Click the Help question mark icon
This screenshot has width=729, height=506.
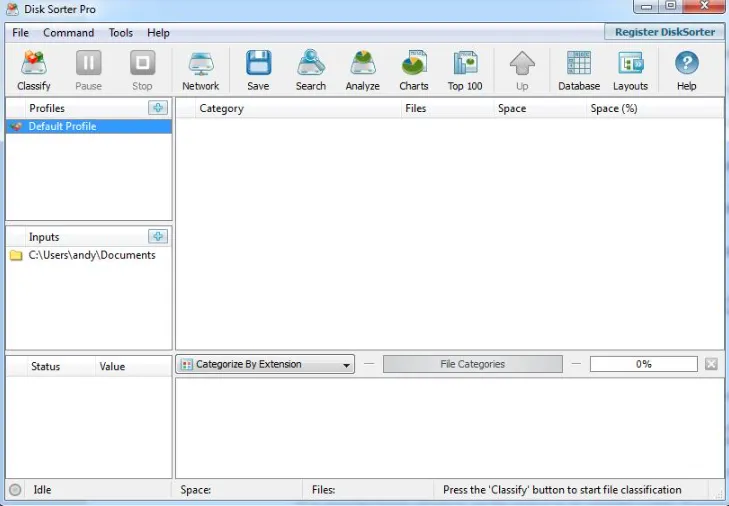point(687,63)
